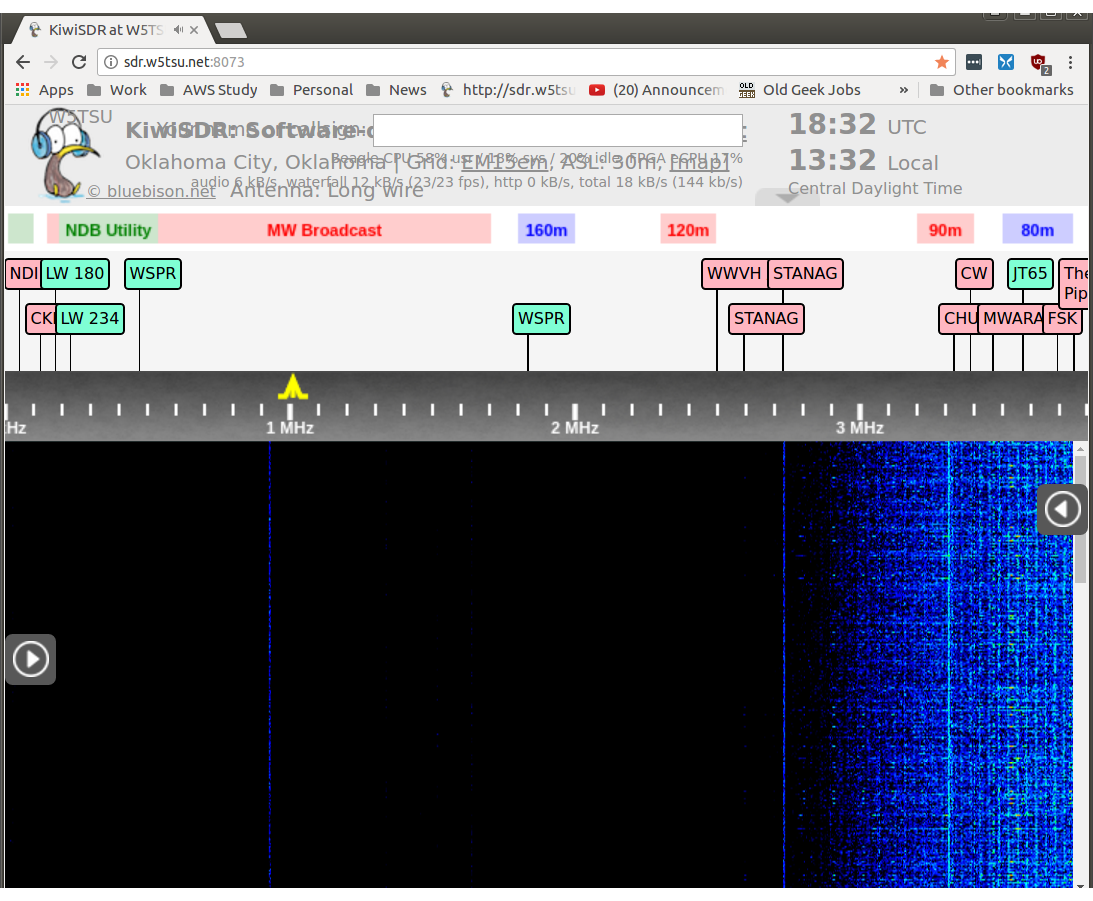Open the bluebison.net link

[x=152, y=192]
